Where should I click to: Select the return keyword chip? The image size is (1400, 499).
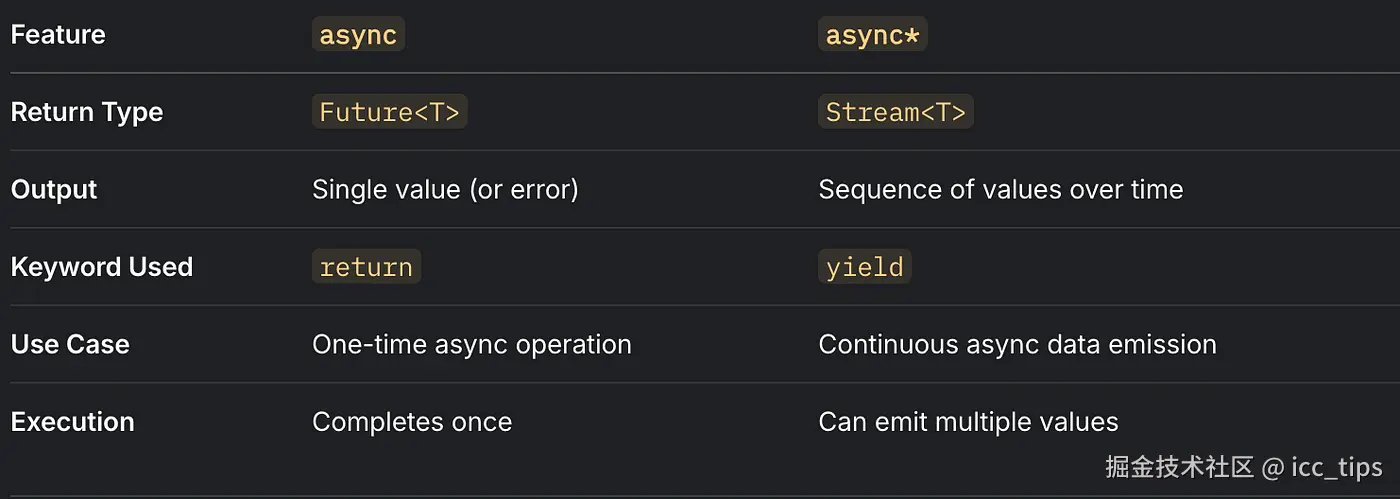(x=366, y=267)
